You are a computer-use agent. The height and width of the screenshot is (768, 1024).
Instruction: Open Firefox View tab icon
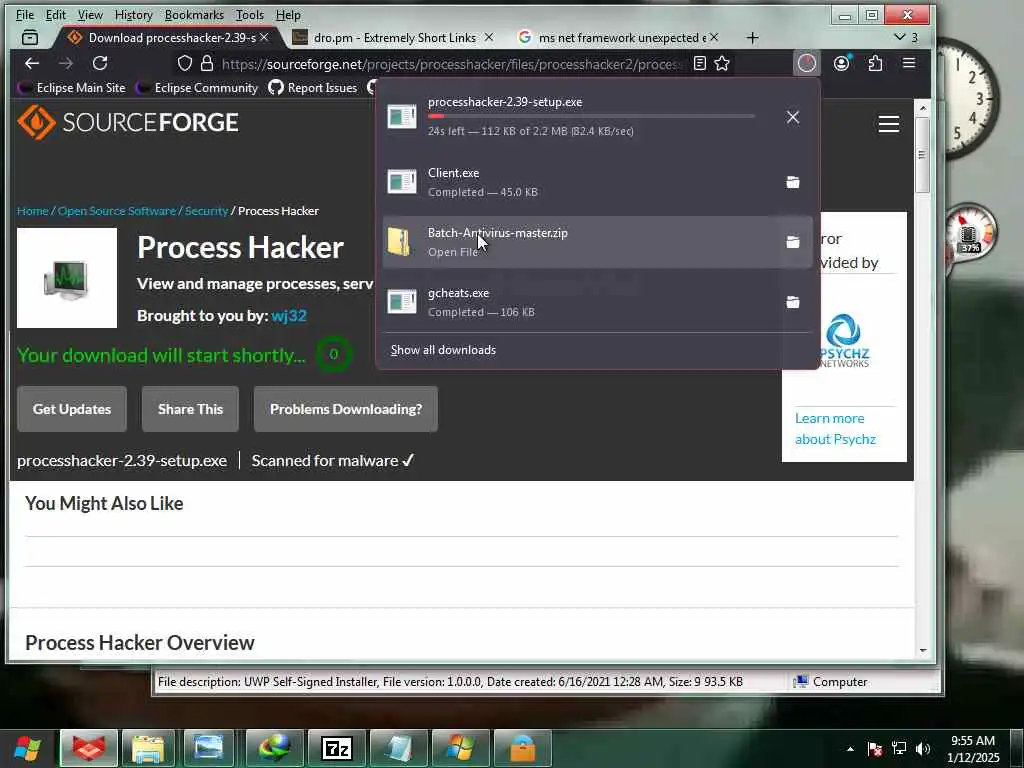30,38
